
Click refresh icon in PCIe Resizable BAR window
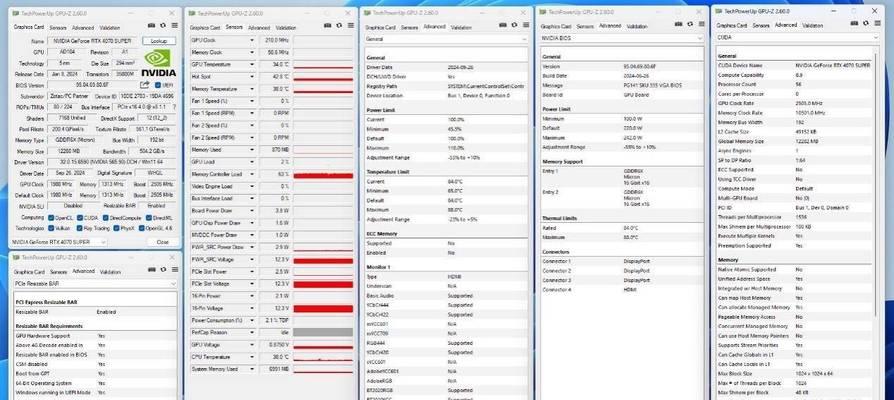163,271
